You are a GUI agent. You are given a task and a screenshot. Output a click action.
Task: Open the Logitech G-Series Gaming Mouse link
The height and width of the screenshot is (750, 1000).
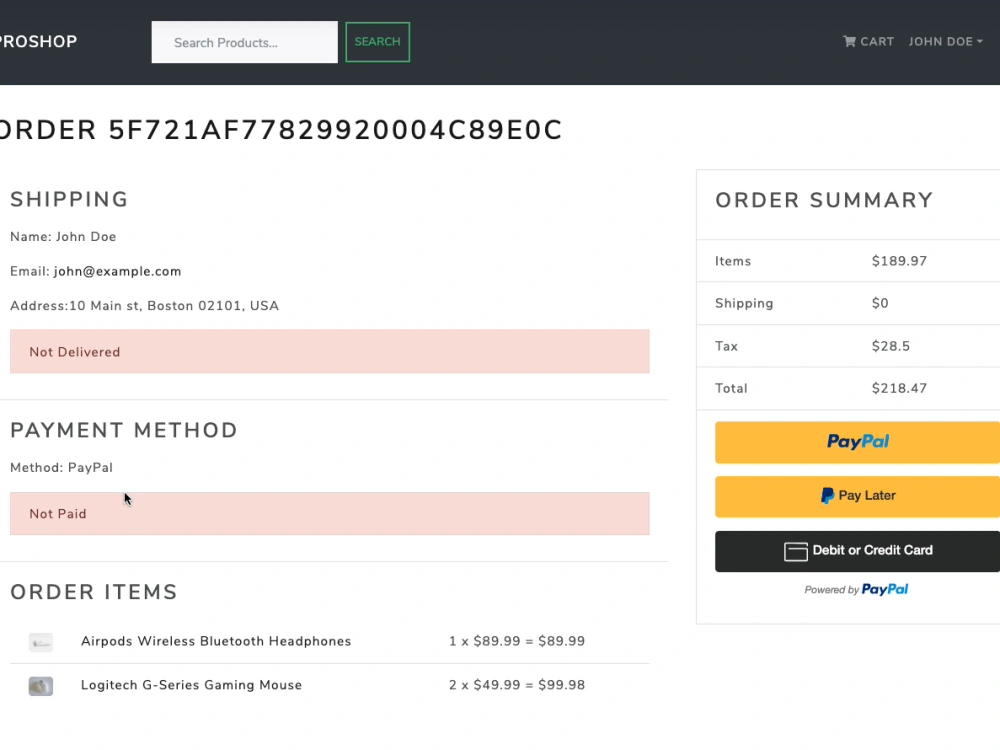[191, 685]
